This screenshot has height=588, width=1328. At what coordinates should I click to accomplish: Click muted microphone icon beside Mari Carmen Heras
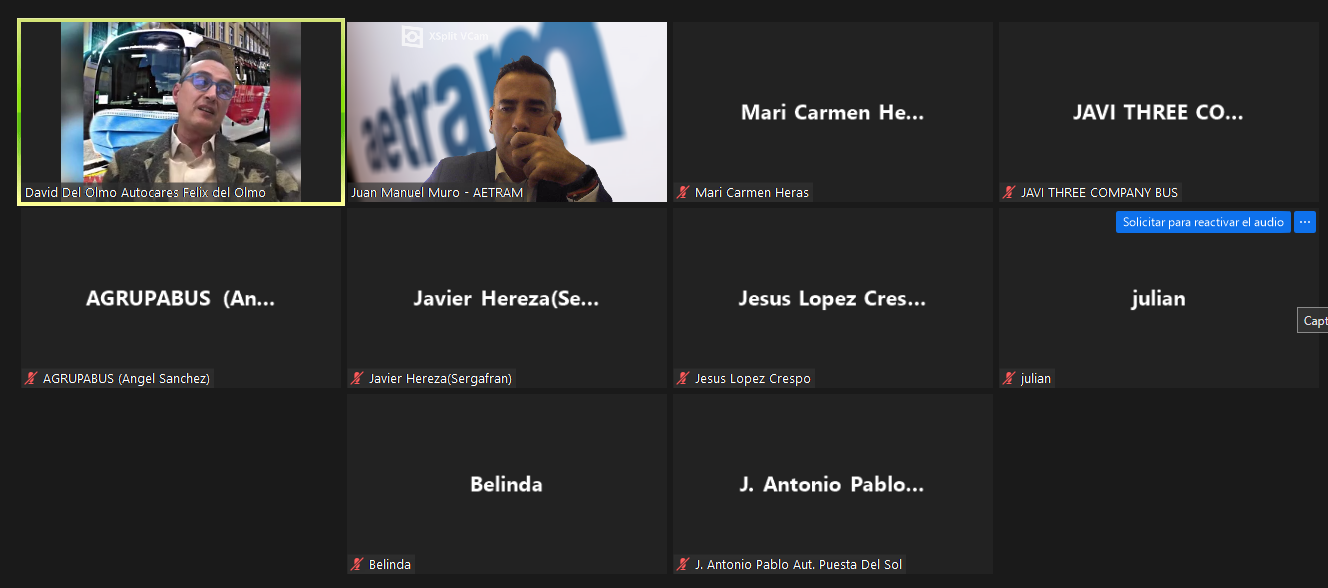tap(684, 192)
